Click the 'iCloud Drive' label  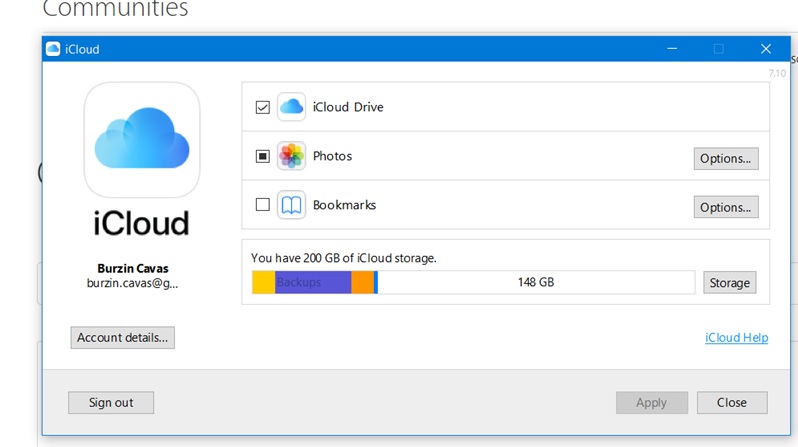click(x=348, y=107)
